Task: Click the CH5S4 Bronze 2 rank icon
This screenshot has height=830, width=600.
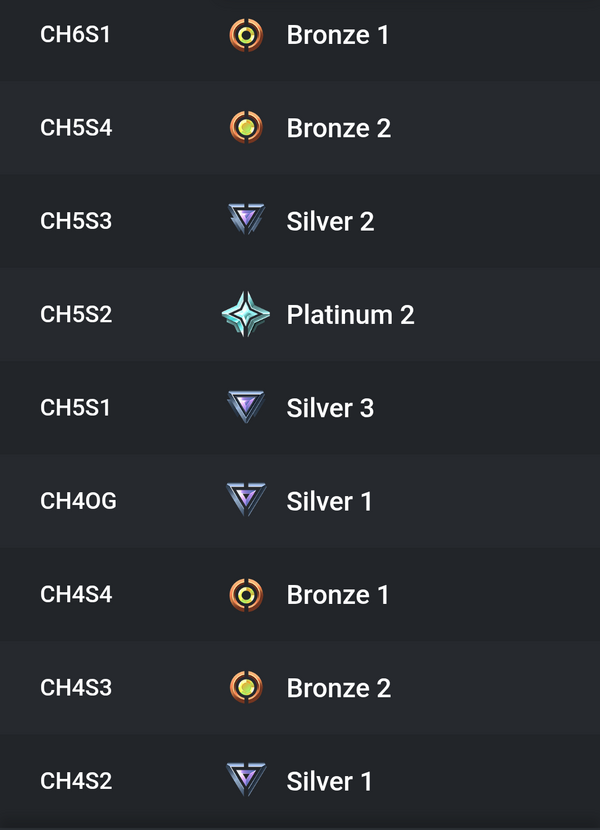Action: tap(245, 128)
